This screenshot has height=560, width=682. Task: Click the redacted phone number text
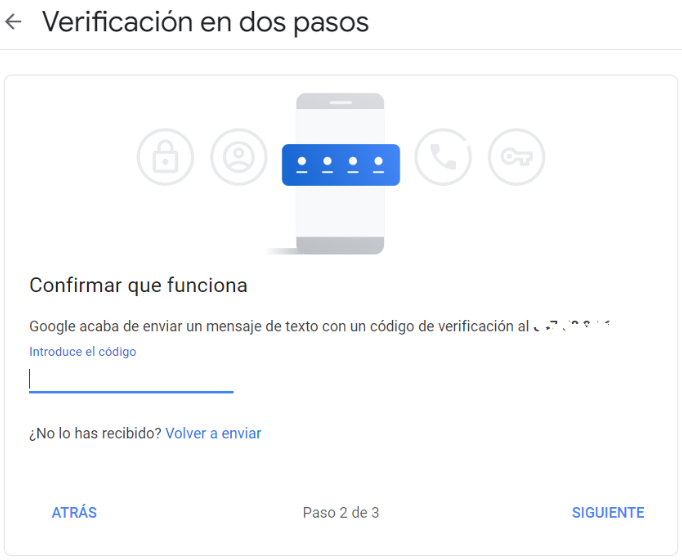tap(572, 326)
